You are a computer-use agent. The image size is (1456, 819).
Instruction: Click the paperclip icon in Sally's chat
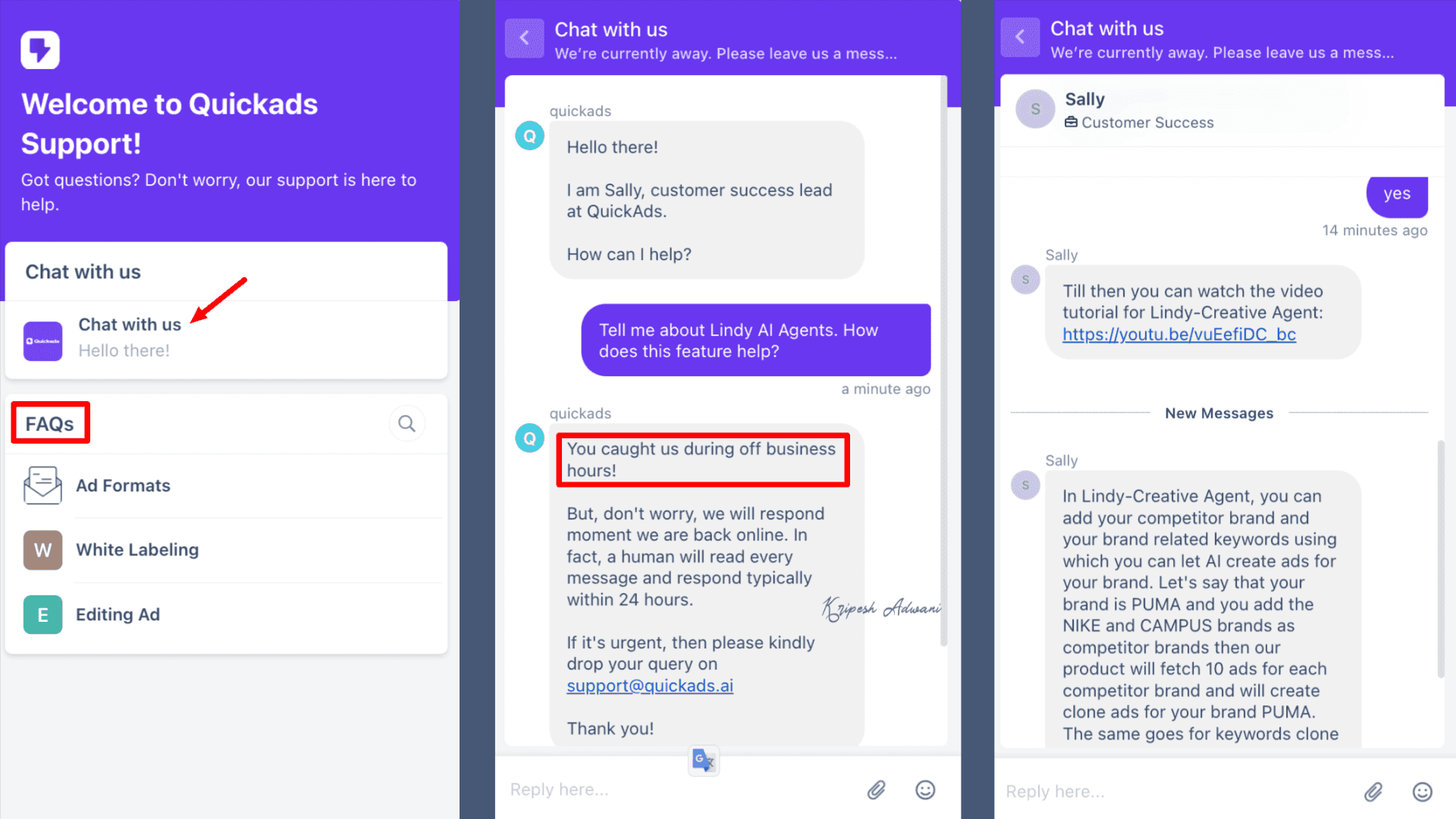(1373, 792)
